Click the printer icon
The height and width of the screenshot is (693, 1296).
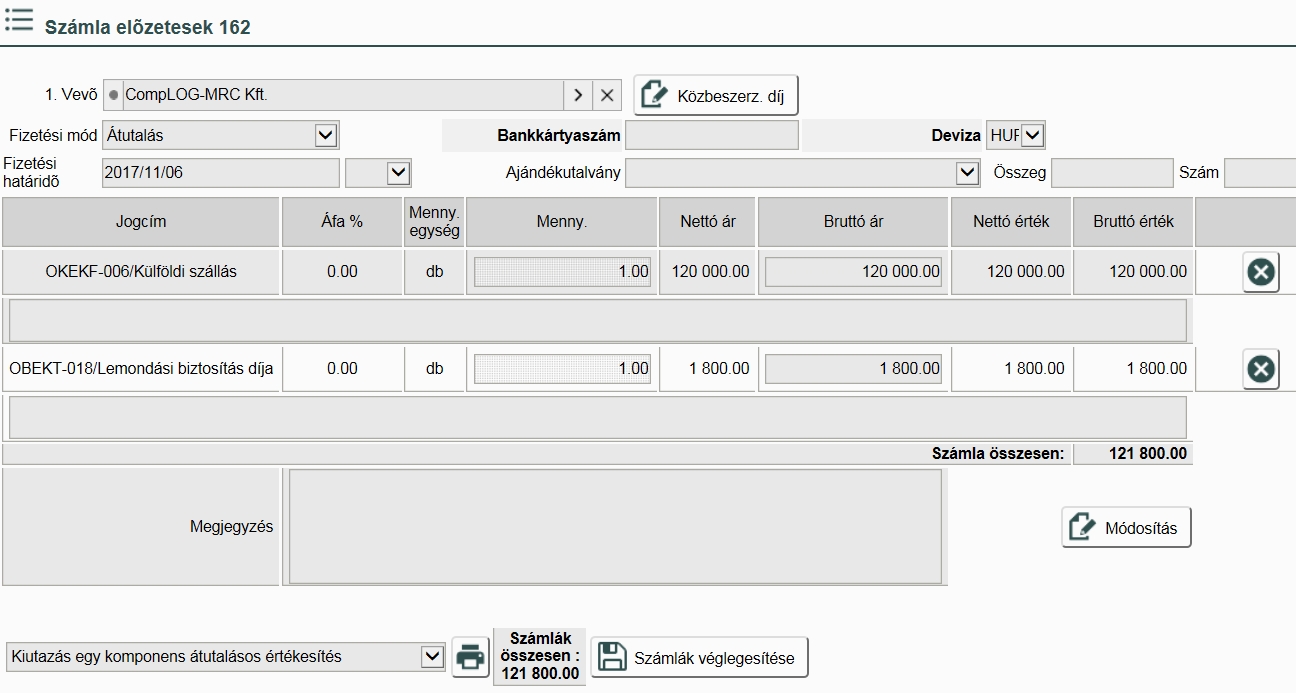468,657
